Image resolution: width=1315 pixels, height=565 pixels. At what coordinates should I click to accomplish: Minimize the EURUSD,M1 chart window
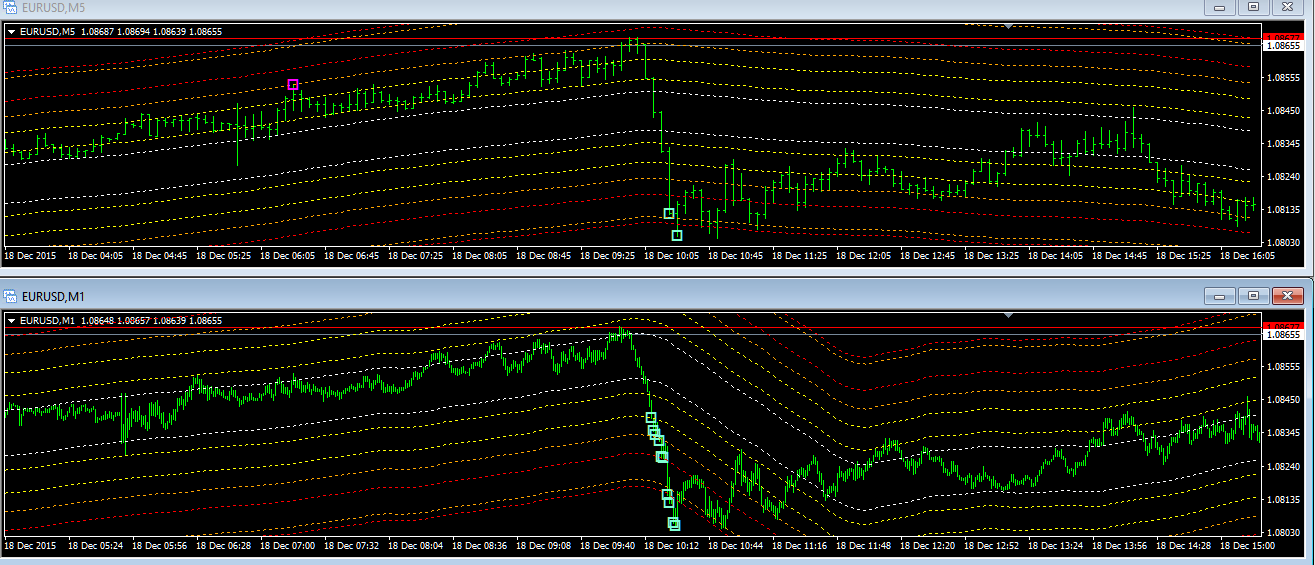(1220, 296)
